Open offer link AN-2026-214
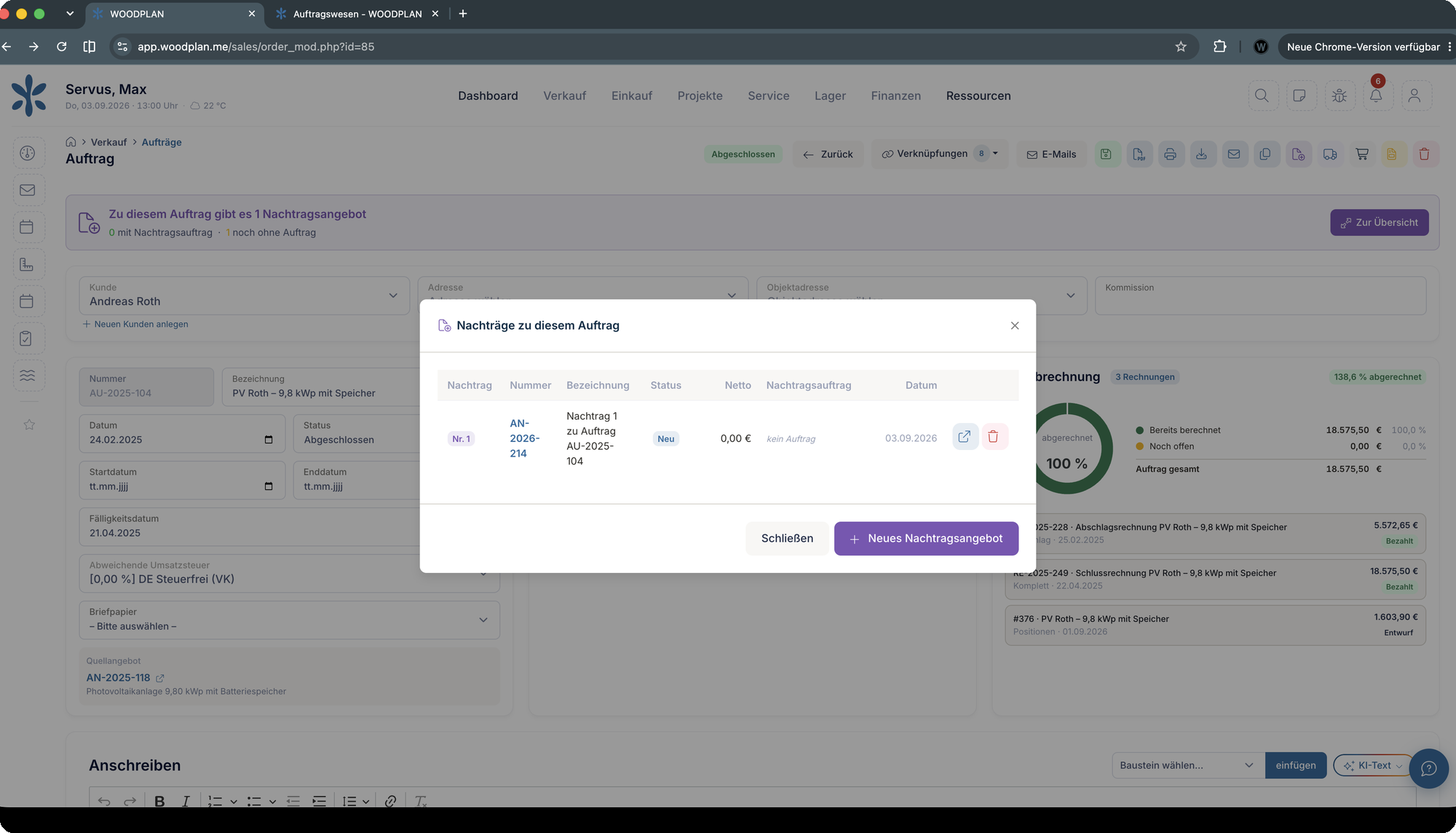This screenshot has height=833, width=1456. click(x=524, y=438)
